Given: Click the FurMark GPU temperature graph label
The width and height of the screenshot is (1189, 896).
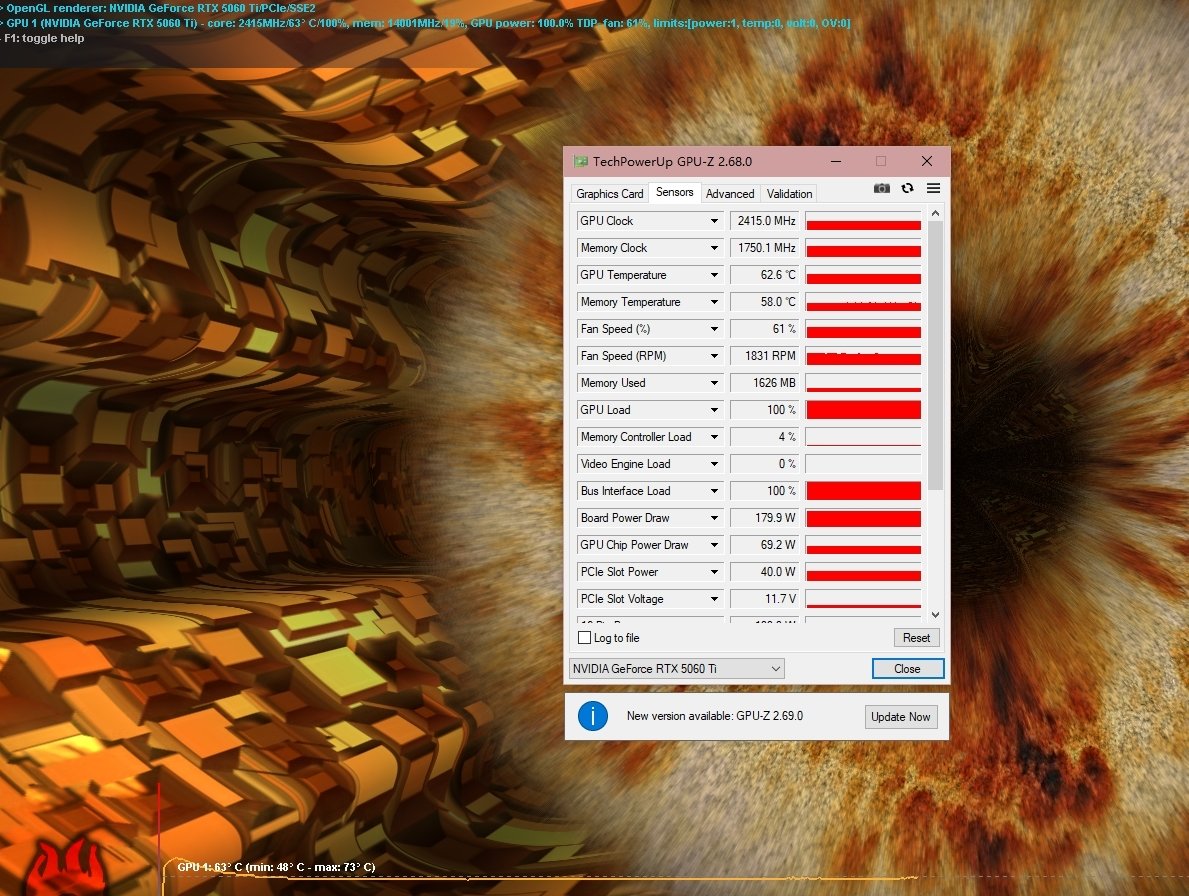Looking at the screenshot, I should coord(276,867).
